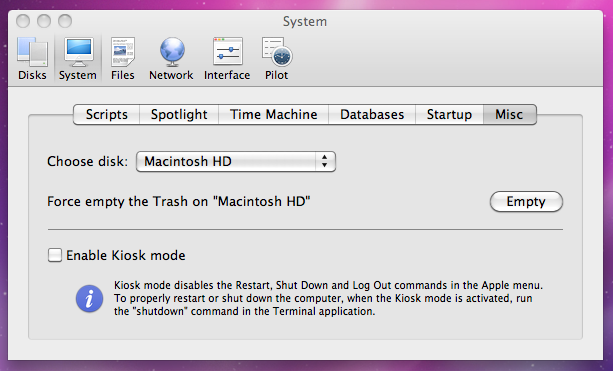Switch to the Databases tab

372,115
